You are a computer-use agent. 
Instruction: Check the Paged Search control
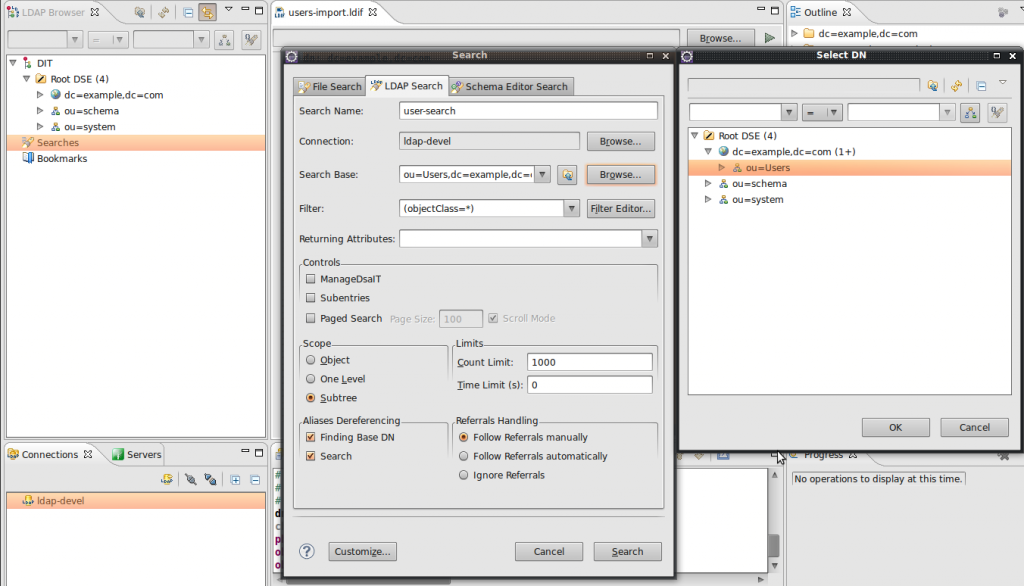tap(310, 318)
